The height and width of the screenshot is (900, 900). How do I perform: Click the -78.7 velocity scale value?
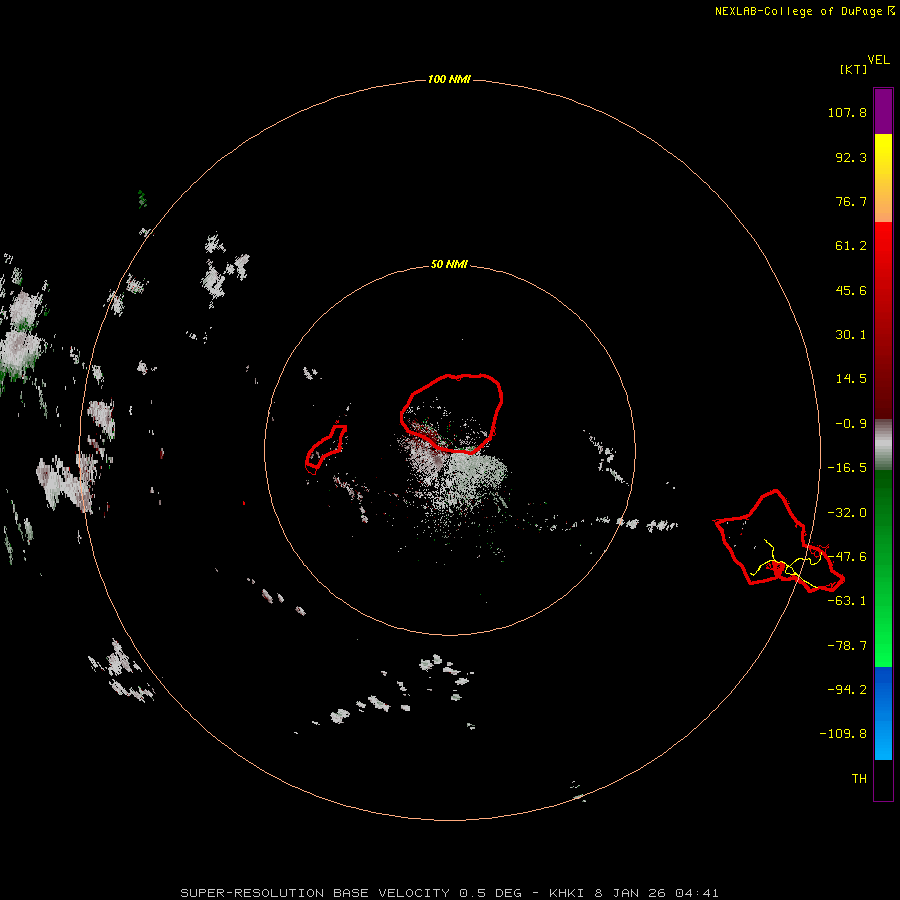tap(847, 646)
